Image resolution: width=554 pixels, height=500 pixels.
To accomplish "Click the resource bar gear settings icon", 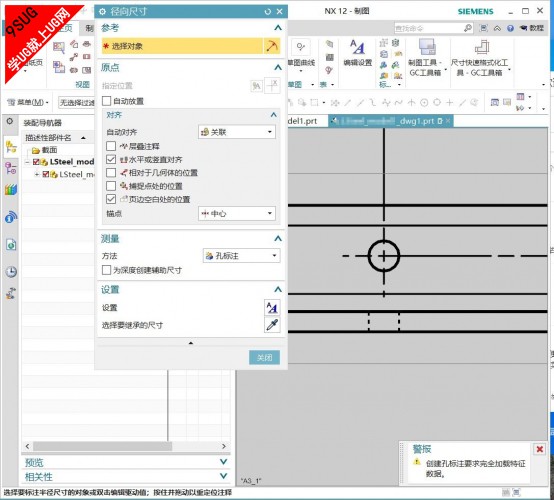I will [10, 121].
